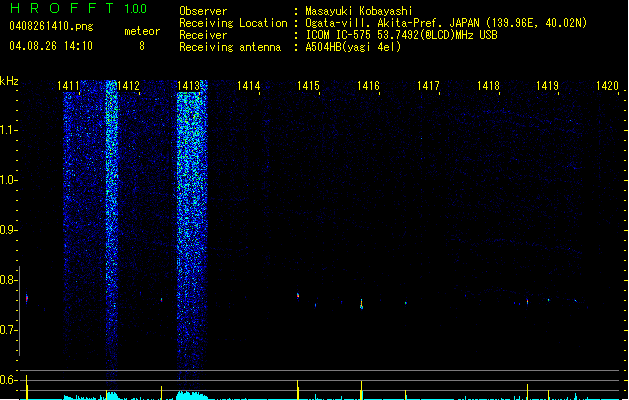Click the Receiving Location label
Screen dimensions: 629x400
point(233,23)
